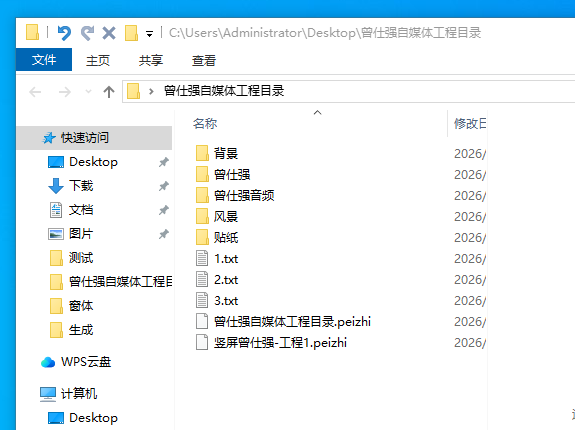This screenshot has width=575, height=430.
Task: Click the WPS cloud icon
Action: click(x=48, y=362)
